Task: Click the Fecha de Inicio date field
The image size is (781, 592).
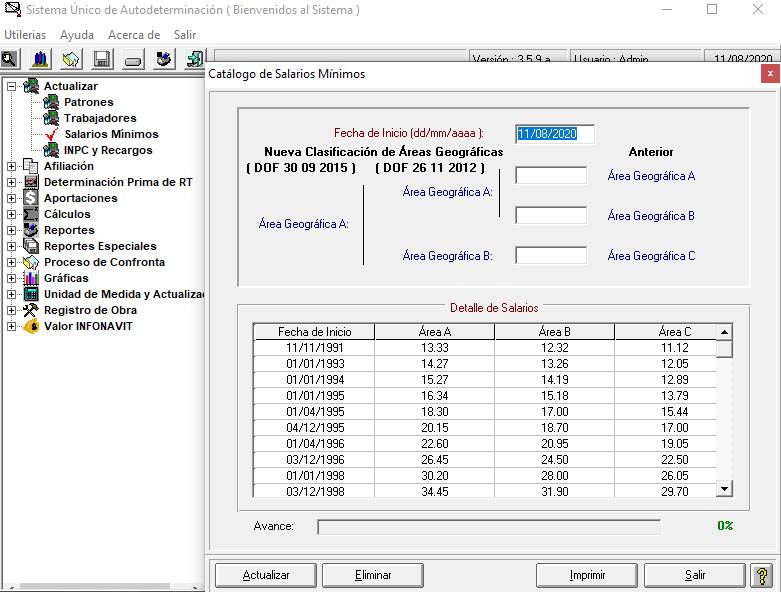Action: [x=555, y=134]
